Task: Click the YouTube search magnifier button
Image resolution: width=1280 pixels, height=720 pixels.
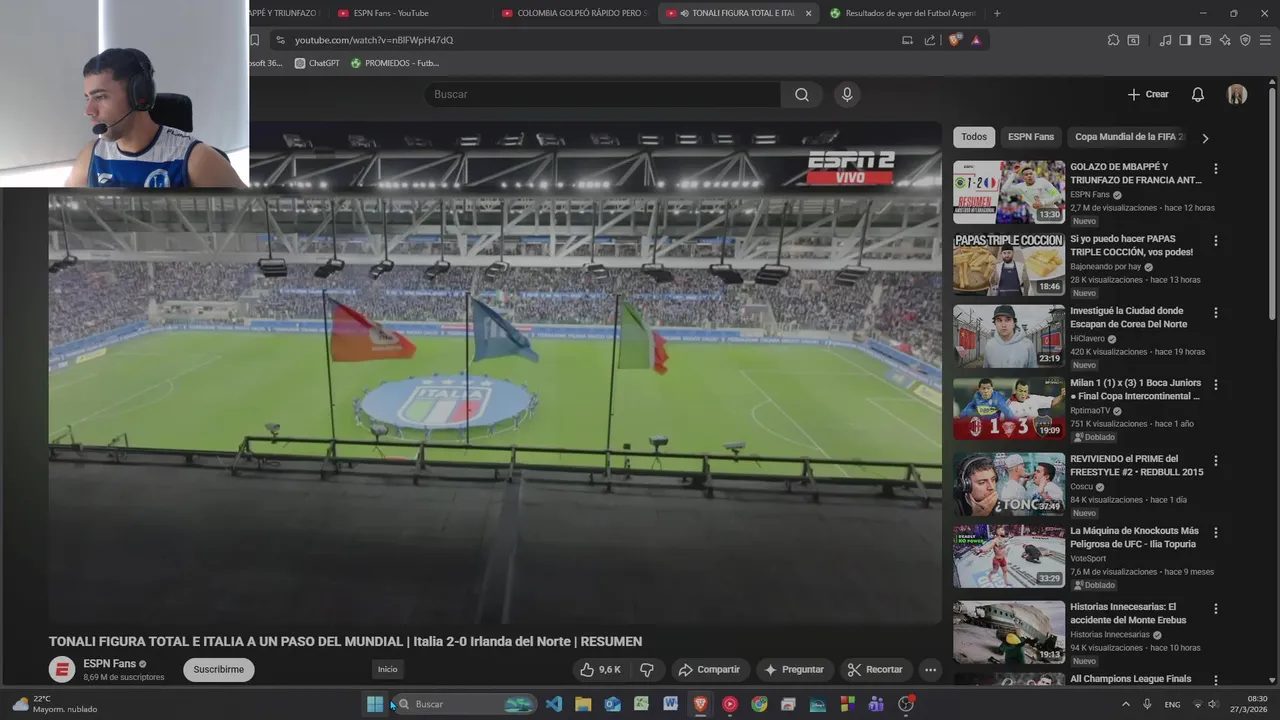Action: point(802,94)
